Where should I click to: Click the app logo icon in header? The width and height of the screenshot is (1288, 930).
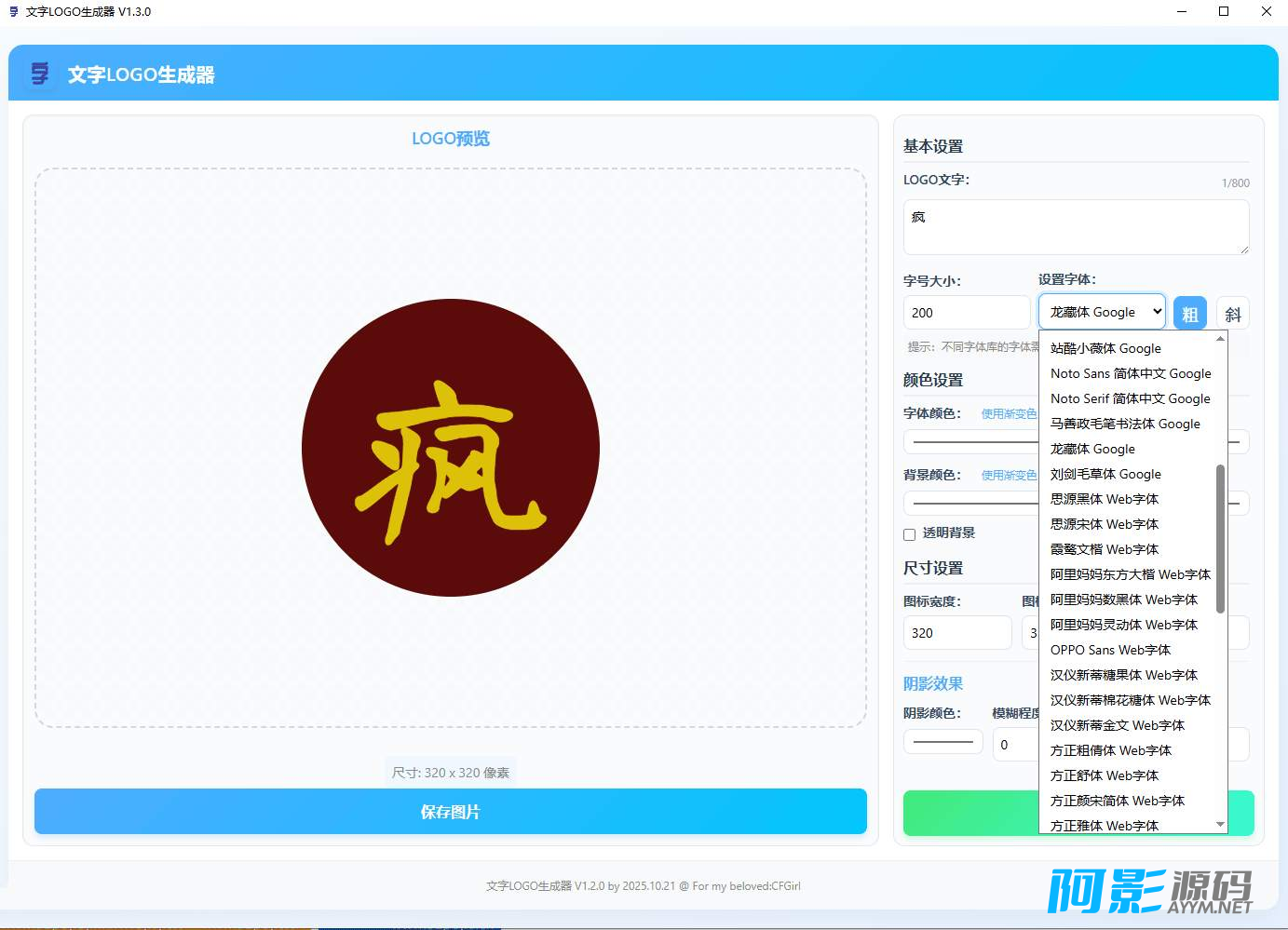point(40,74)
